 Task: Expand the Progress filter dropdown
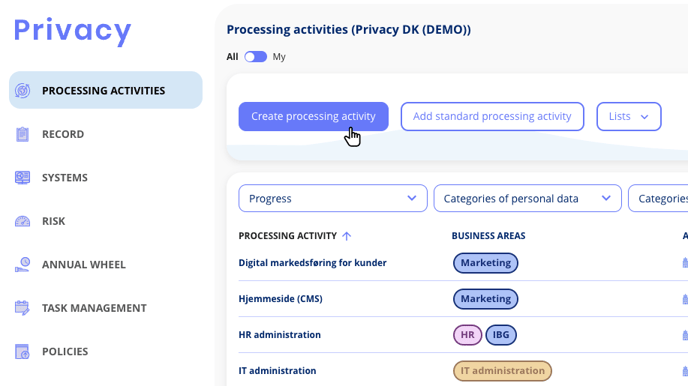point(333,198)
